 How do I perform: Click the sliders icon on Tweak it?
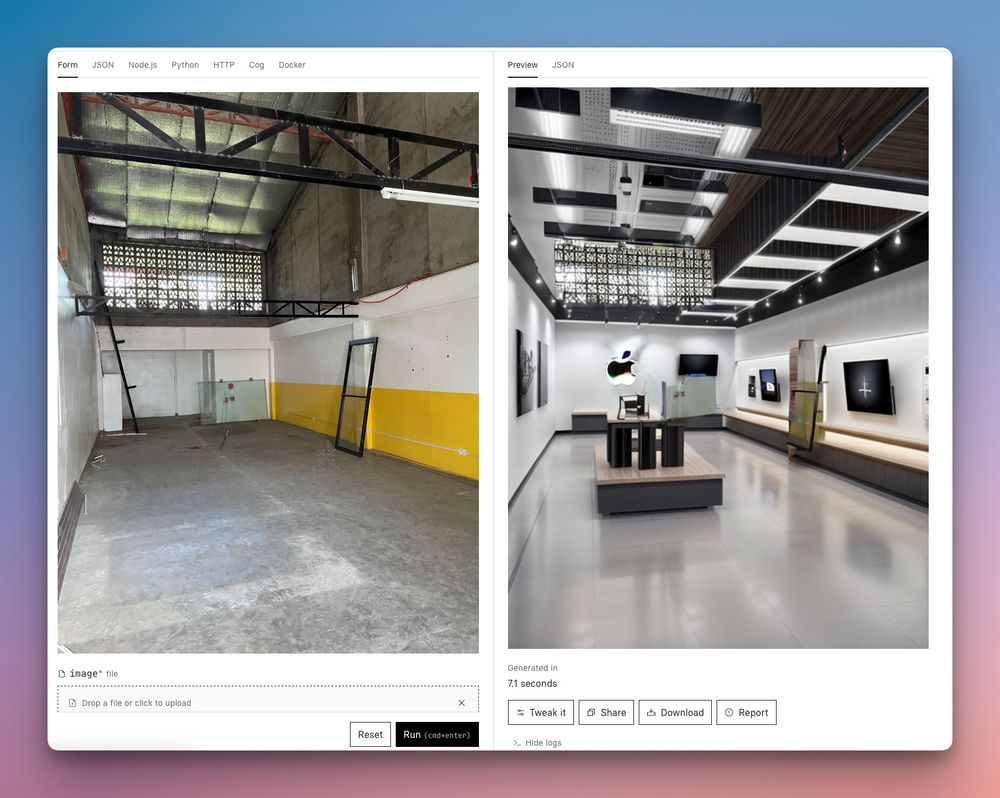pos(521,713)
